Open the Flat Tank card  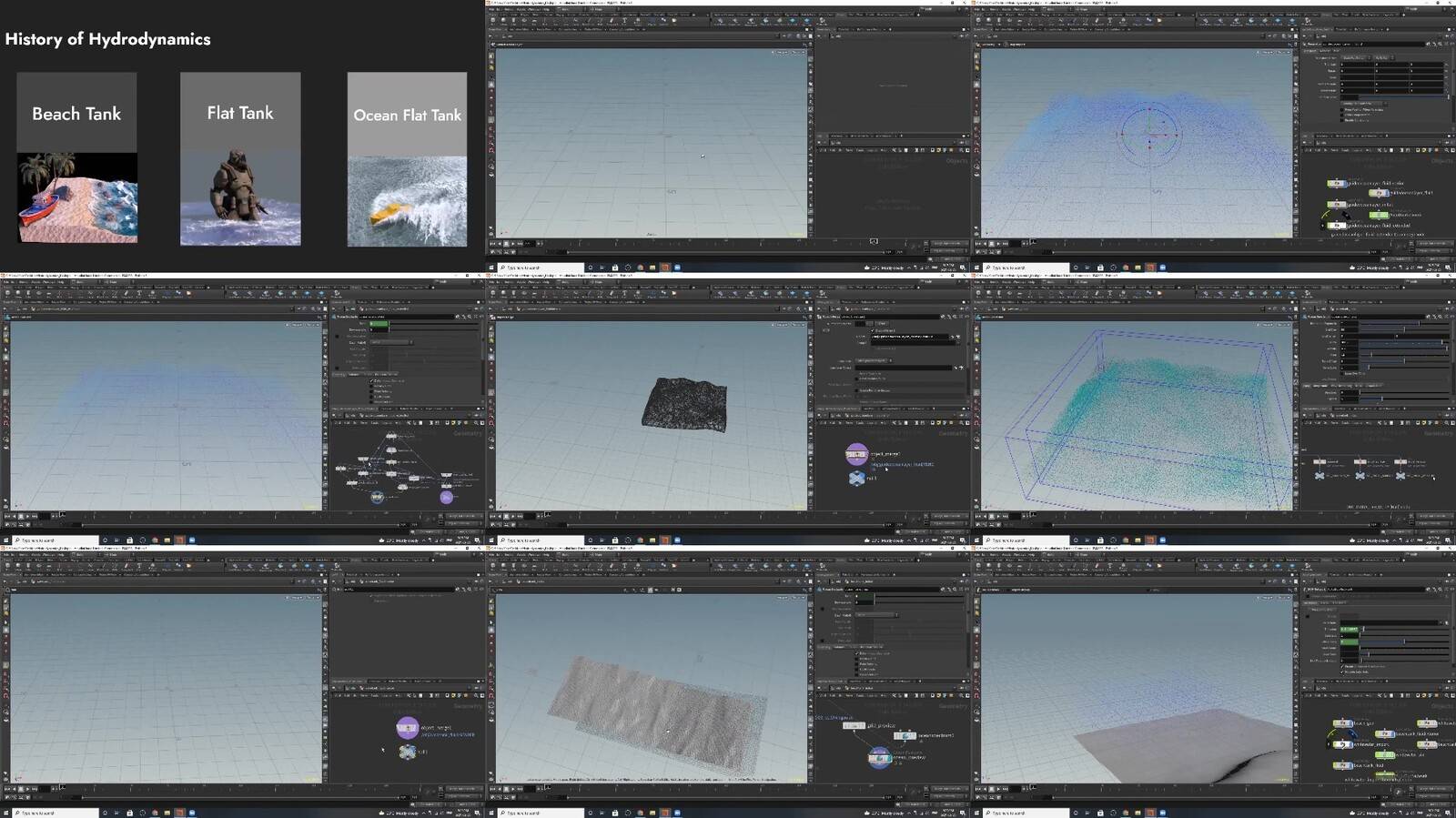[x=240, y=158]
